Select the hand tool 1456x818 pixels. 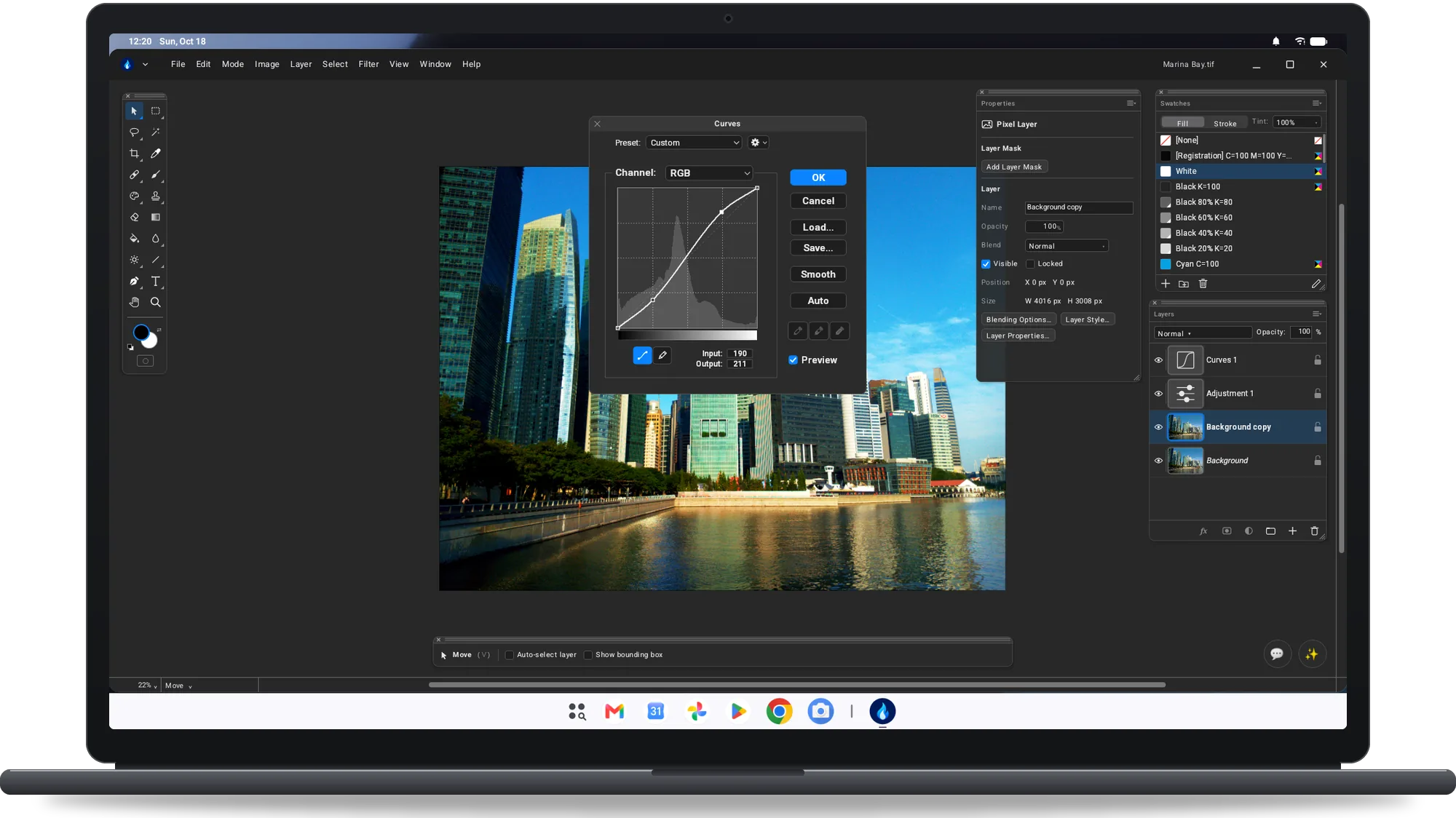[135, 302]
